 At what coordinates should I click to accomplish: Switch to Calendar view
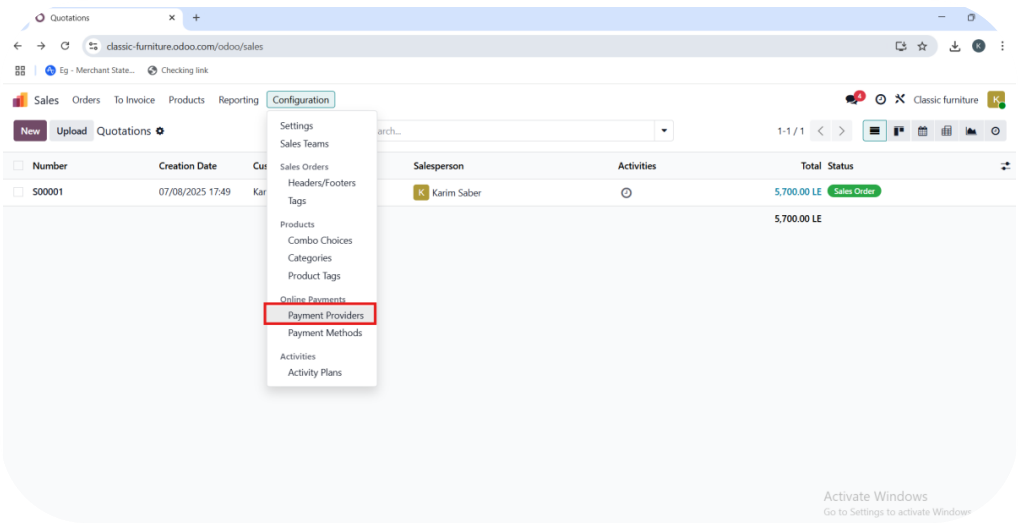(x=922, y=131)
